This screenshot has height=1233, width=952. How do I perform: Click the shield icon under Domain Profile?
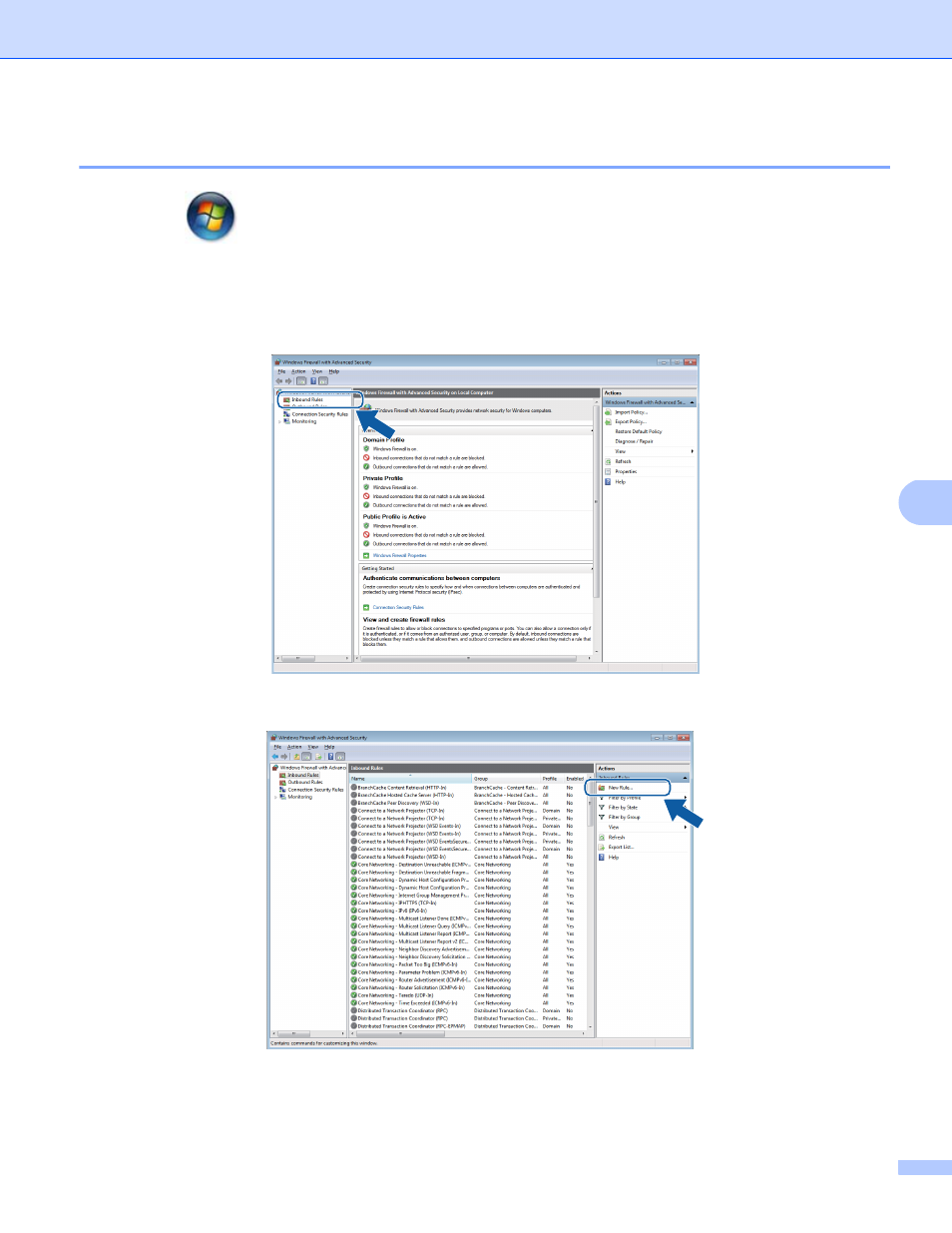tap(366, 449)
